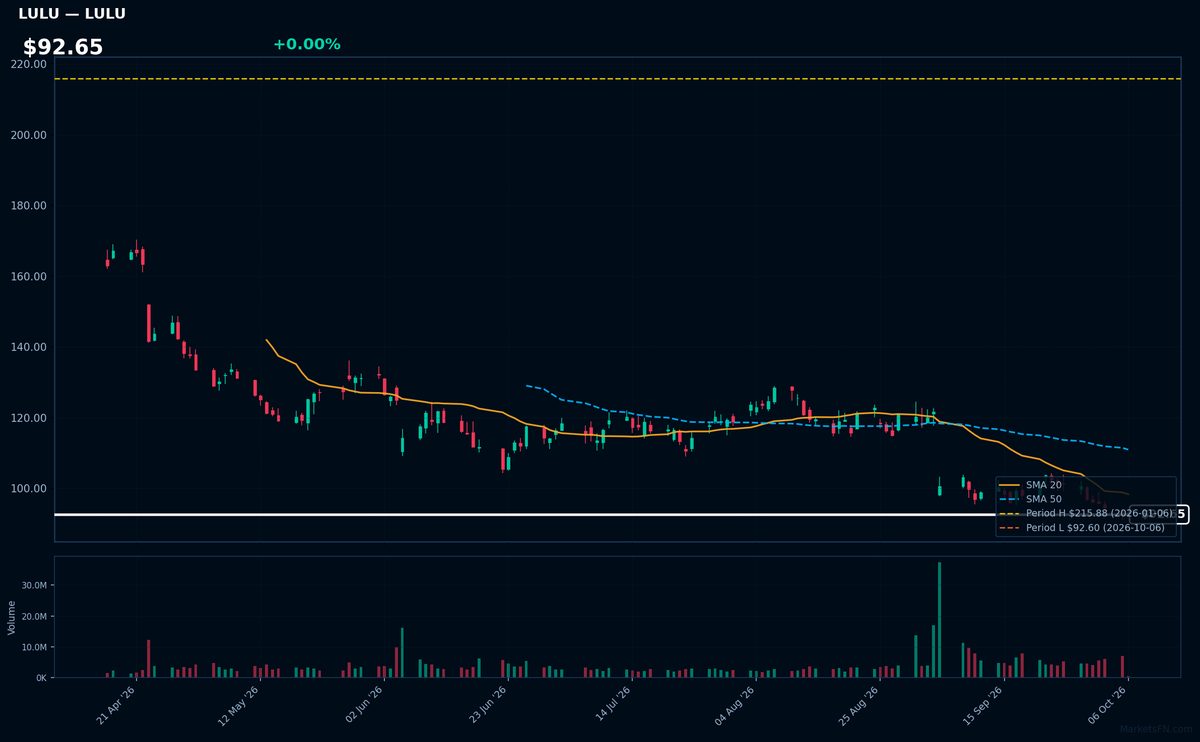Click the "LULU — LULU" chart title

click(x=72, y=14)
